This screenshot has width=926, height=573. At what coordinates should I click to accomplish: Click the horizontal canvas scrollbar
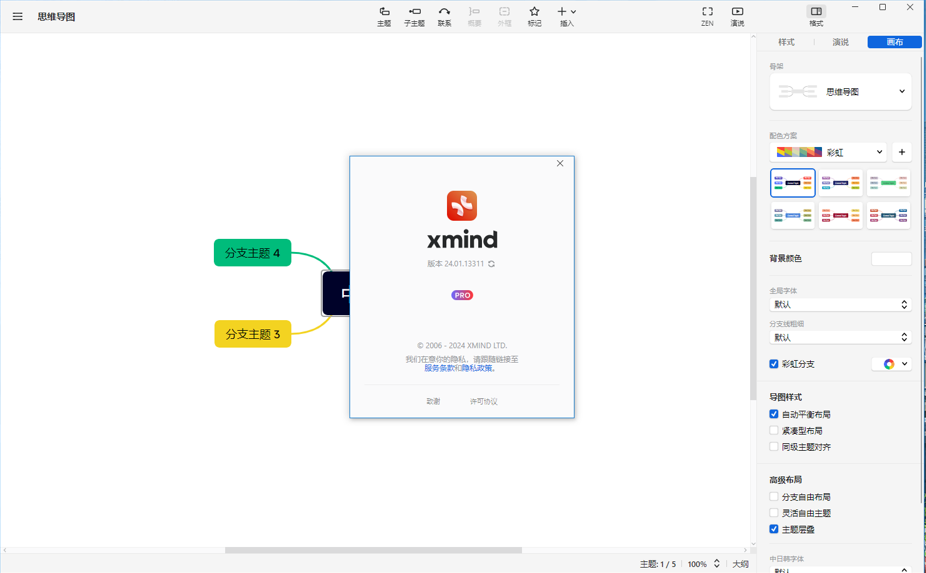tap(373, 550)
